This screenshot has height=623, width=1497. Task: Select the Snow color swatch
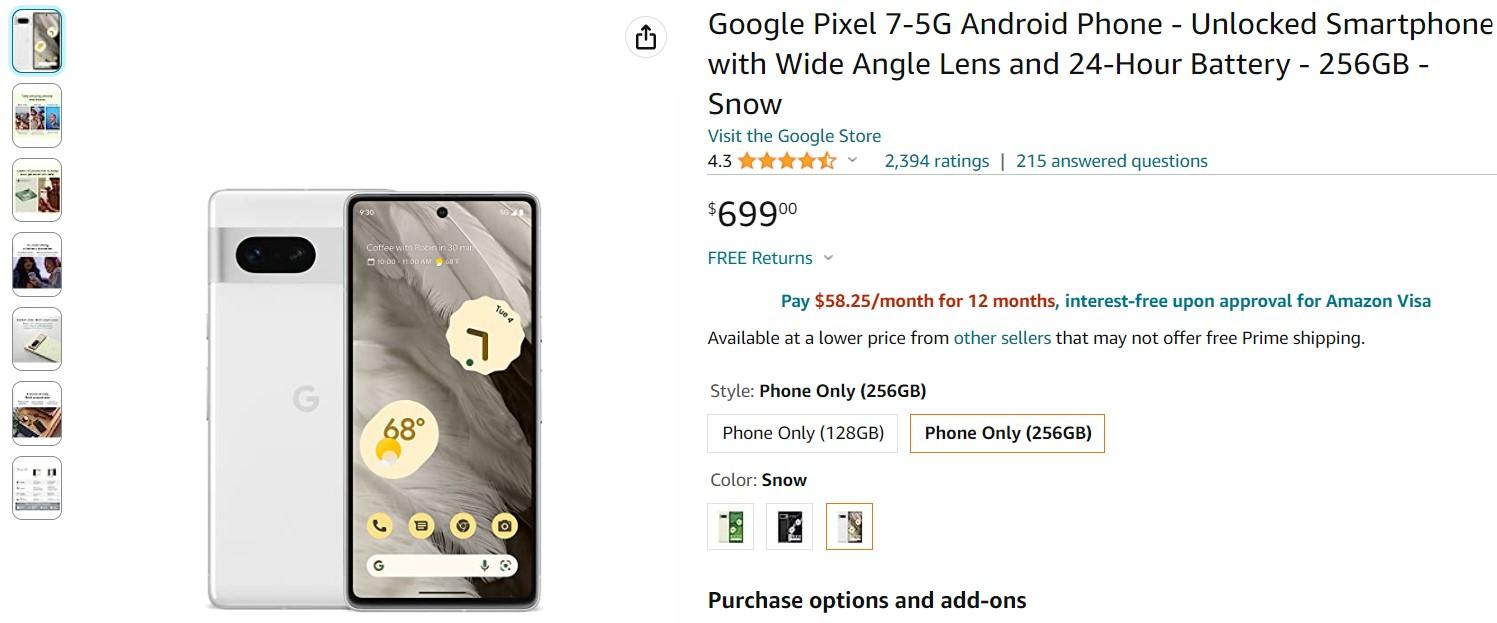(849, 526)
